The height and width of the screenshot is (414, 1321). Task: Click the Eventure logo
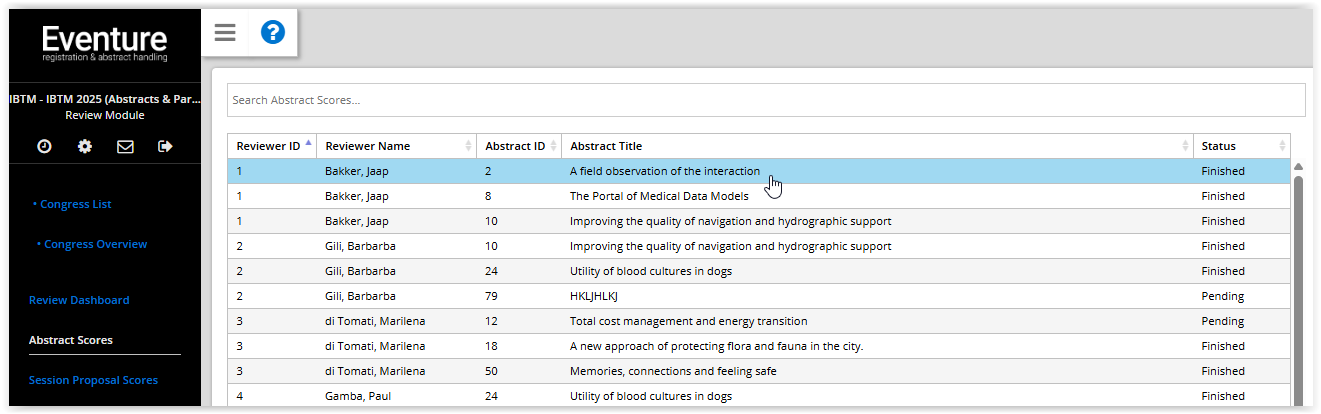[104, 42]
